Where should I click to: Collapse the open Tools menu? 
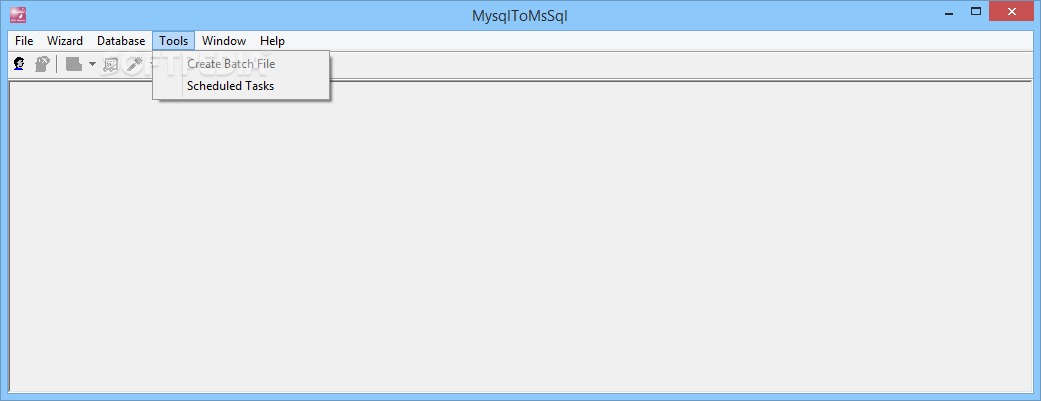(173, 41)
